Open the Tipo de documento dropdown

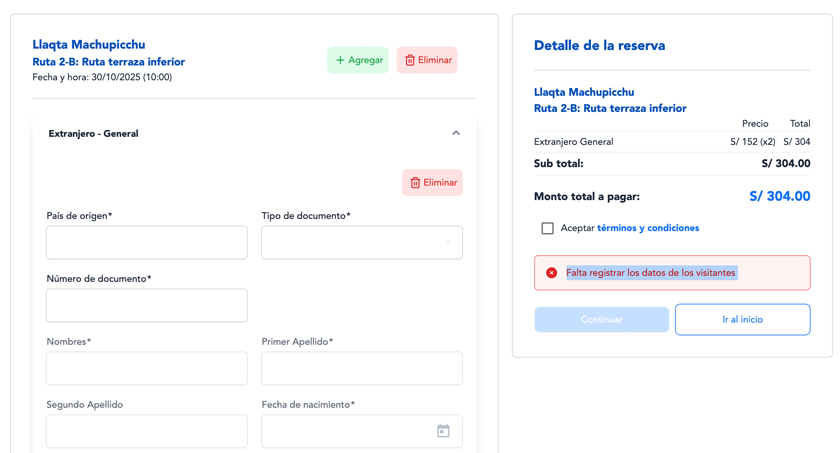pos(361,242)
